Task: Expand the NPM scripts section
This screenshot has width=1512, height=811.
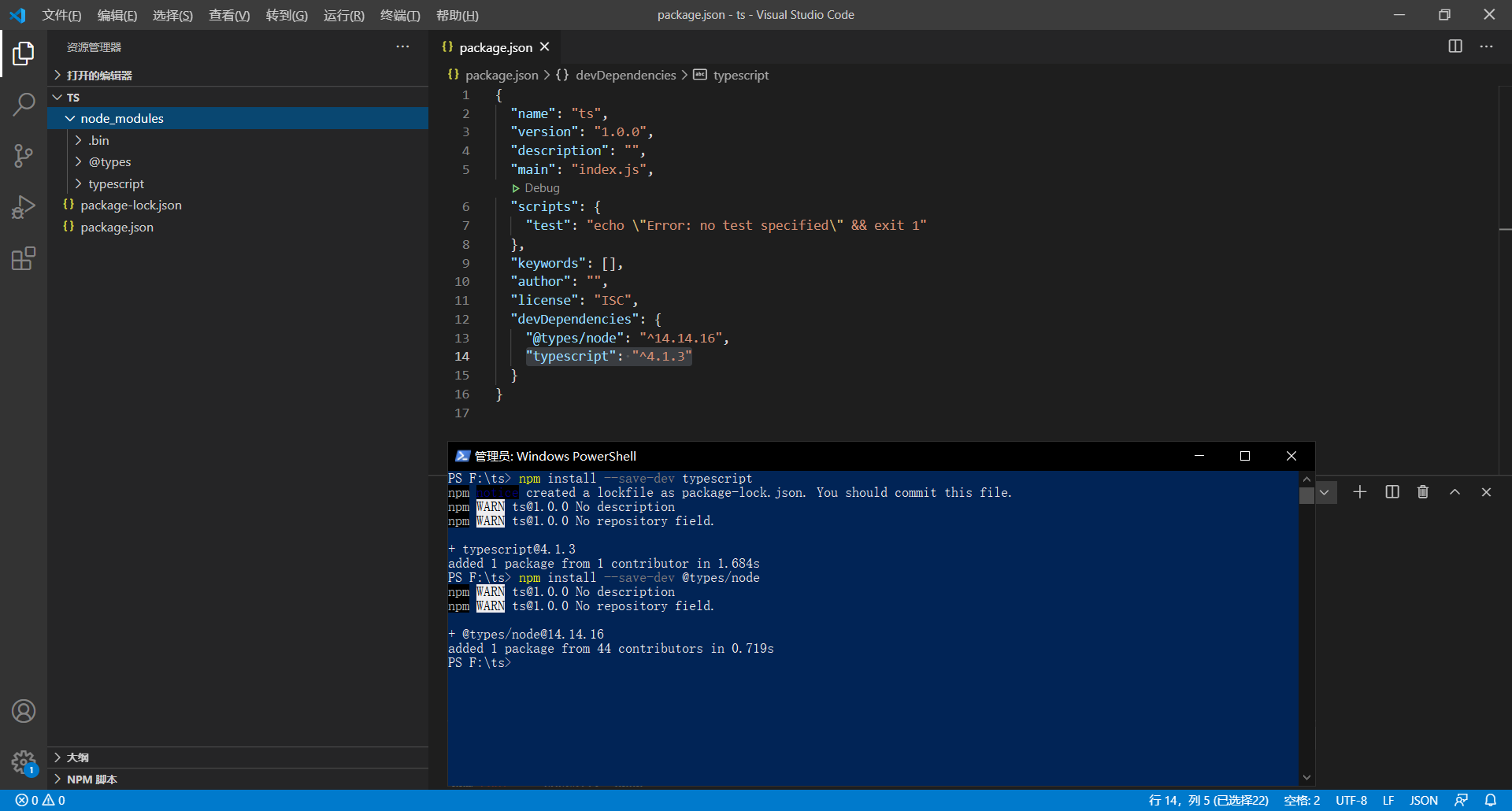Action: pos(238,780)
